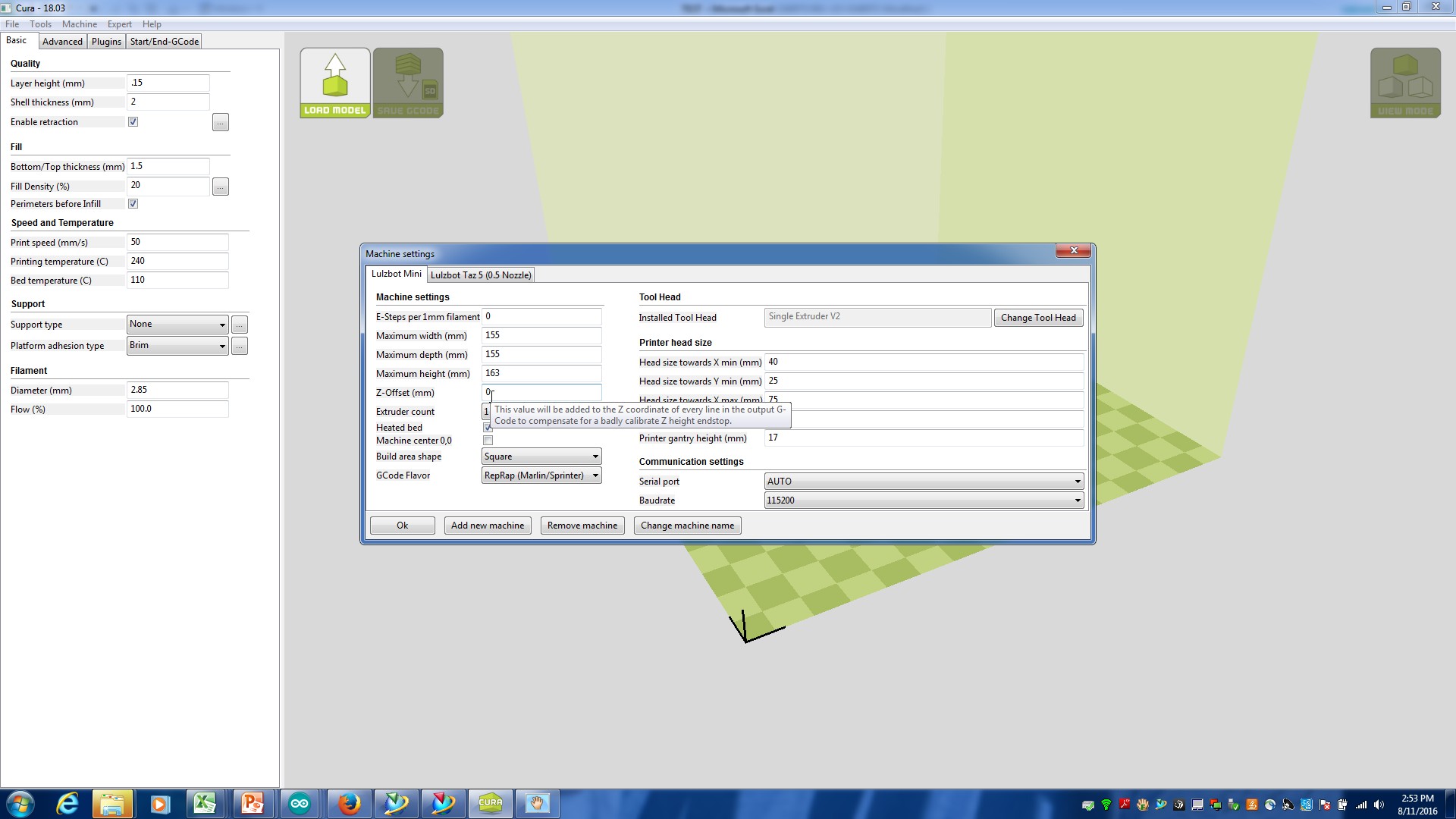The height and width of the screenshot is (819, 1456).
Task: Check the Machine center 0,0 box
Action: tap(488, 441)
